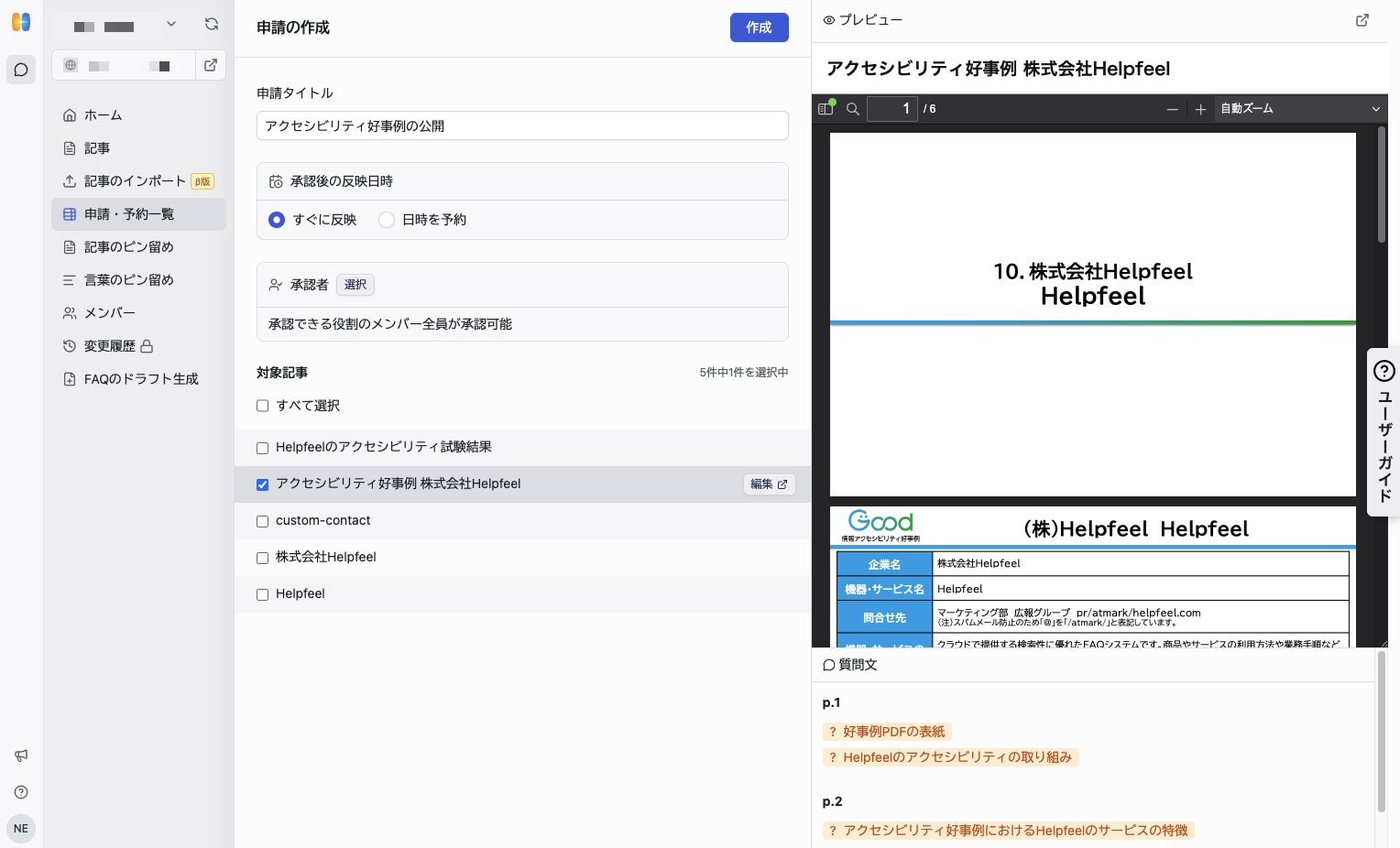This screenshot has width=1400, height=848.
Task: Click the NE user avatar
Action: pos(21,829)
